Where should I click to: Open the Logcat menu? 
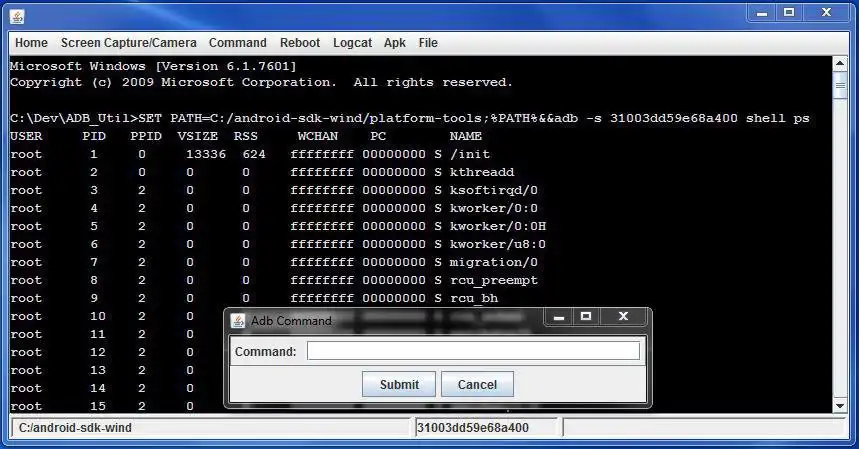pos(352,43)
